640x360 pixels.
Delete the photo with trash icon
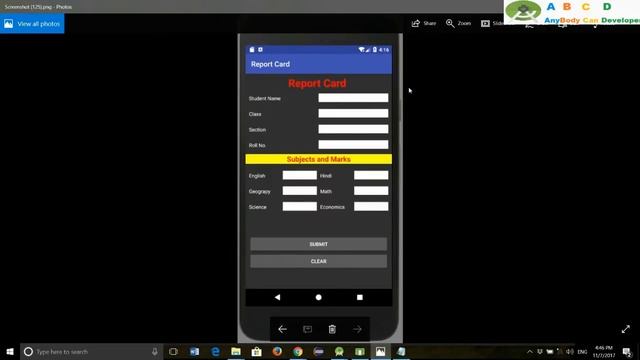[x=332, y=329]
